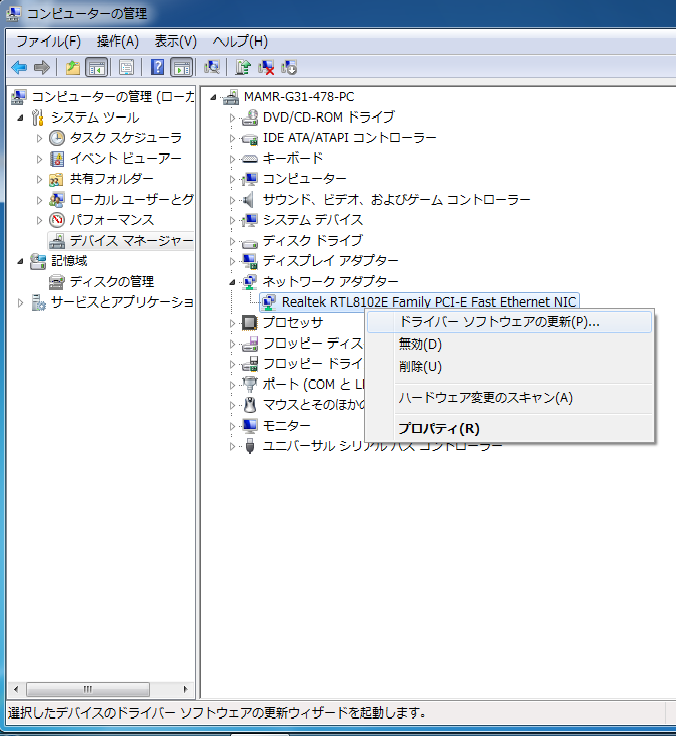This screenshot has height=736, width=676.
Task: Click the Properties sheet toolbar icon
Action: (x=127, y=67)
